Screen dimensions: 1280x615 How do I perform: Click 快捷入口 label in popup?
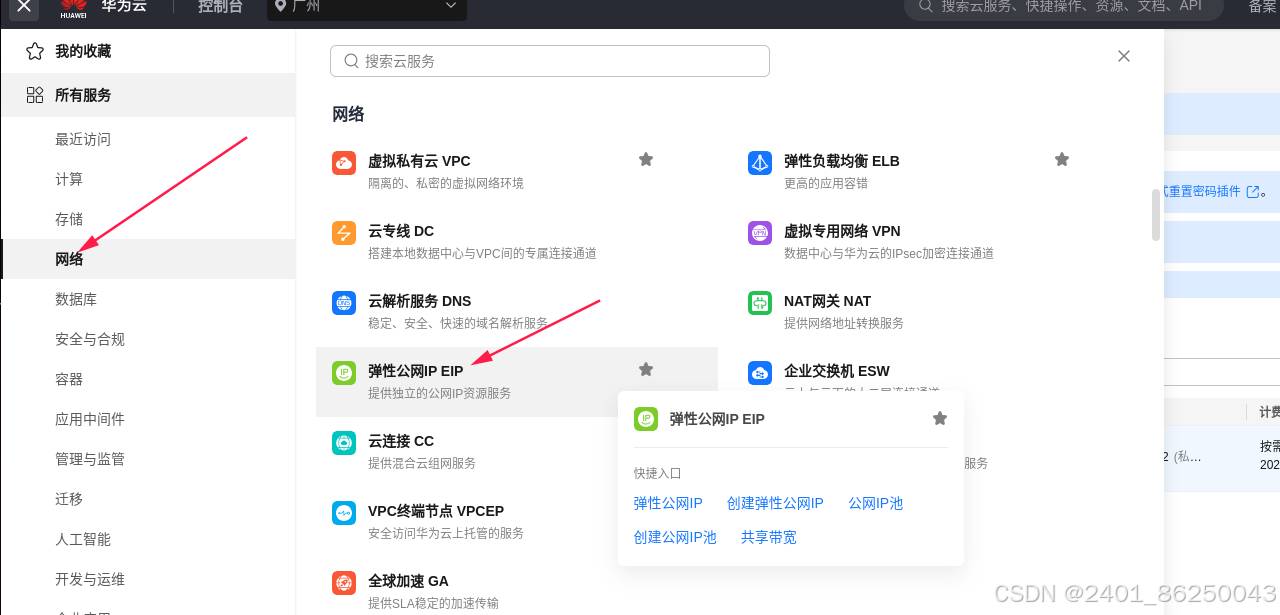[657, 473]
